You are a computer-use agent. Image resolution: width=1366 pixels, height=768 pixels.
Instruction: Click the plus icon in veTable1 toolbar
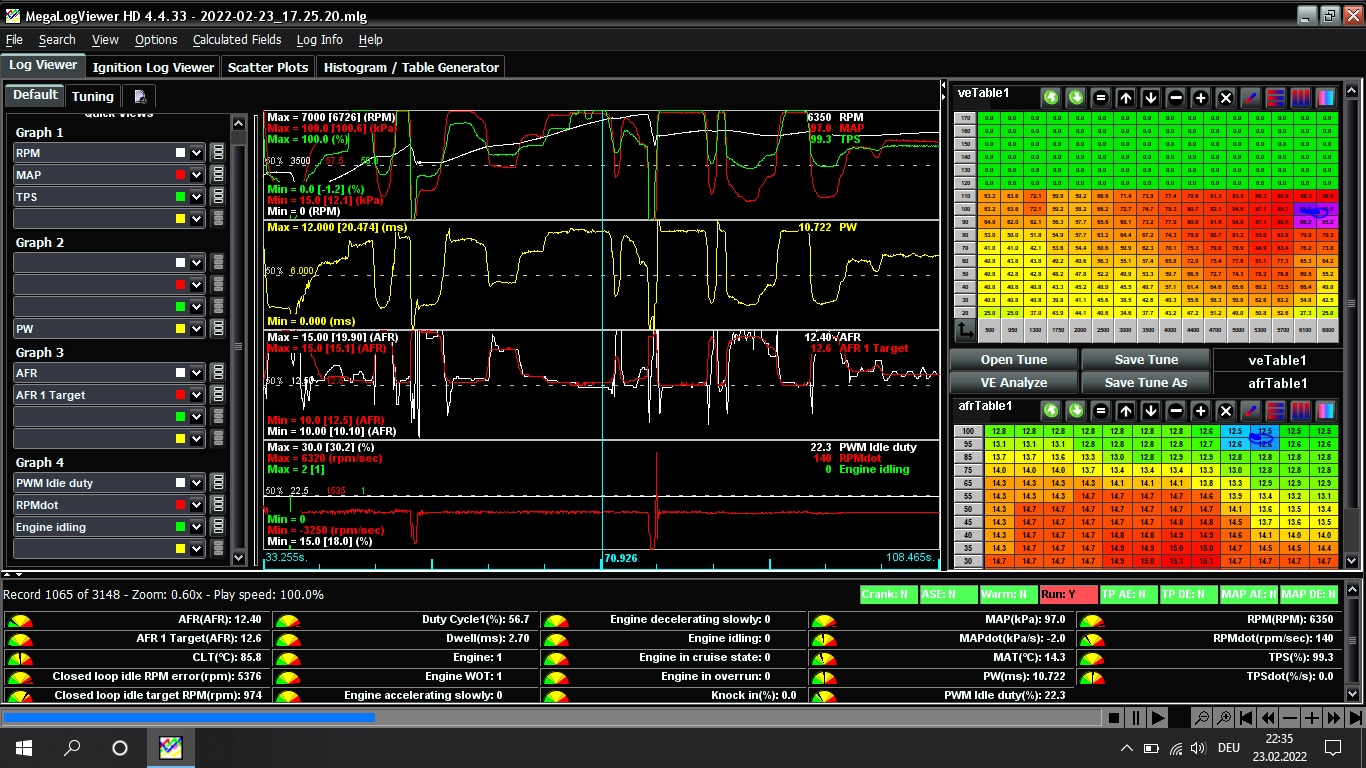(x=1201, y=98)
